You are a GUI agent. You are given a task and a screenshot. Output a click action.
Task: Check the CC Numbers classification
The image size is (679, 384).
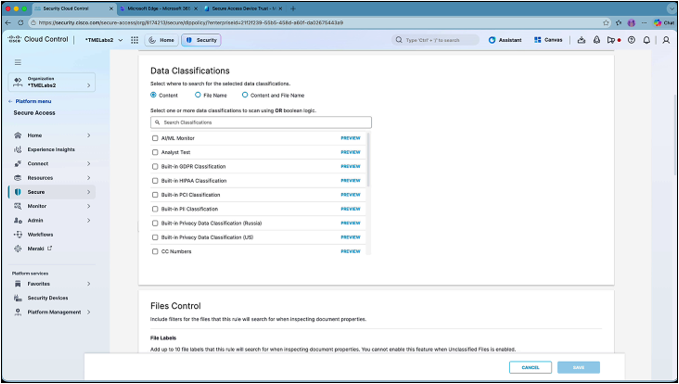[155, 252]
